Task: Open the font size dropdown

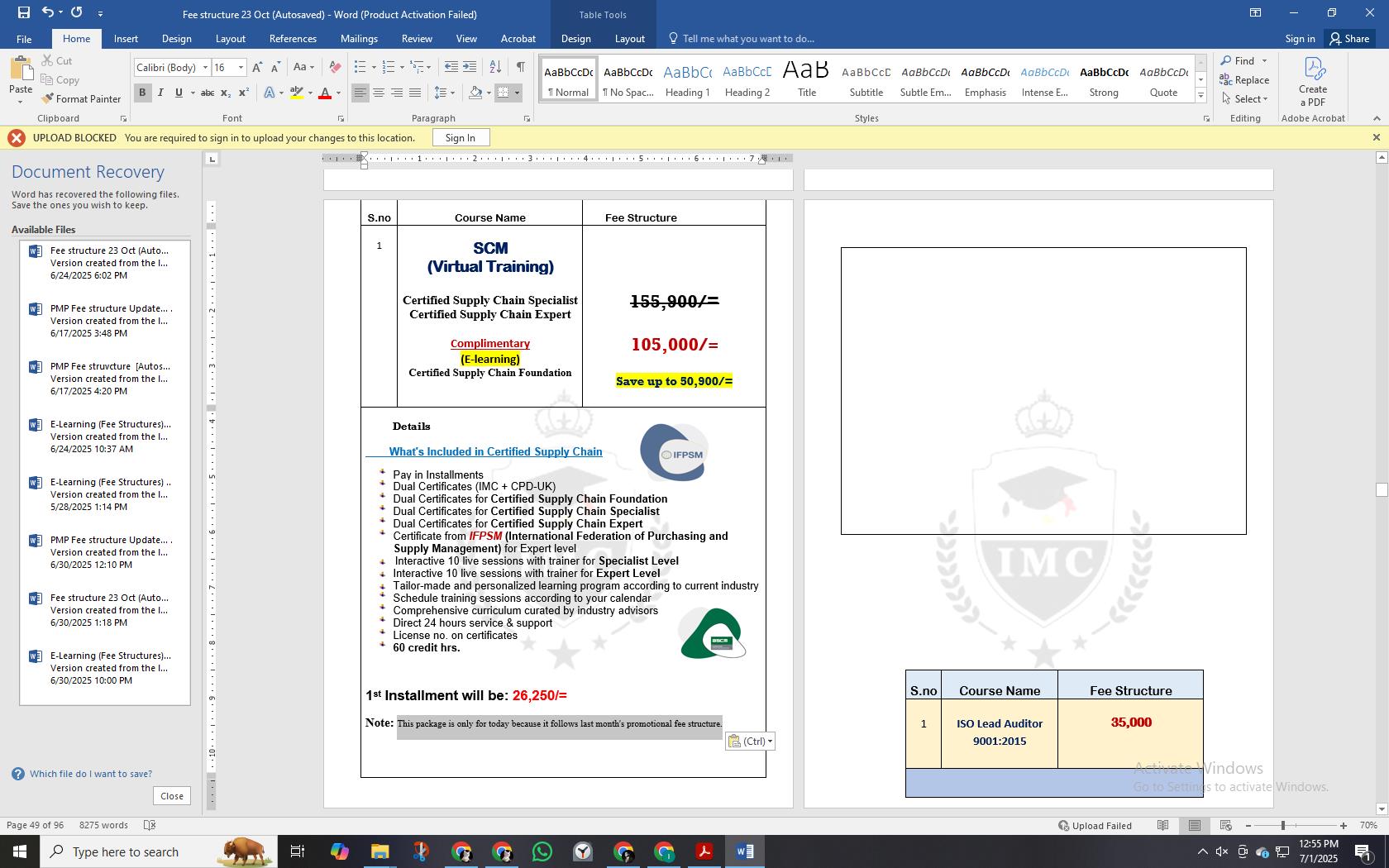Action: (x=241, y=68)
